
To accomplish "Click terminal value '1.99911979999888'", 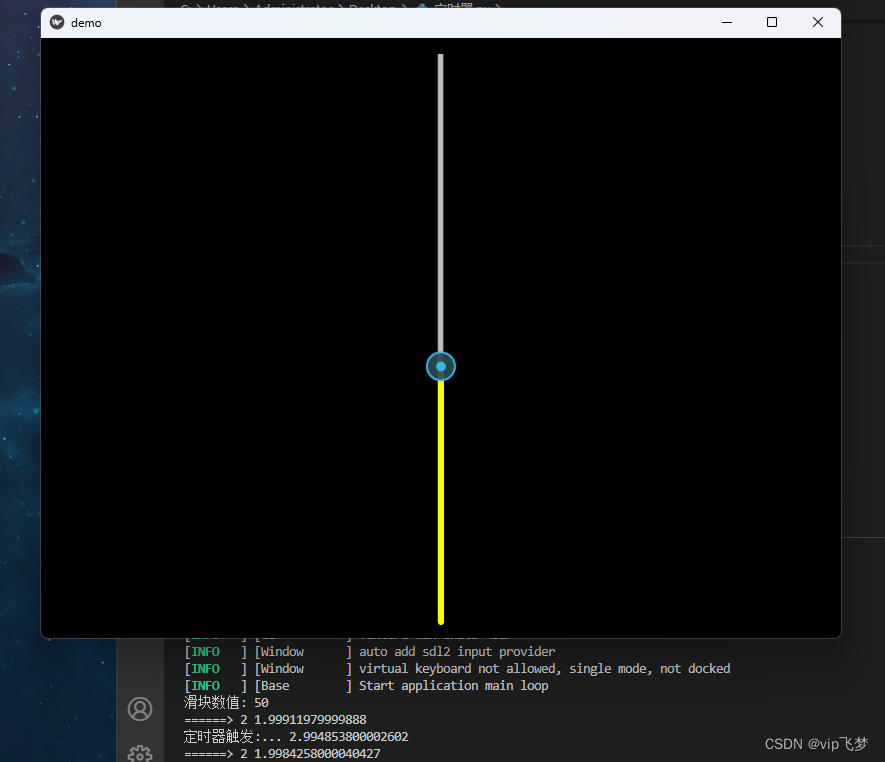I will [310, 720].
